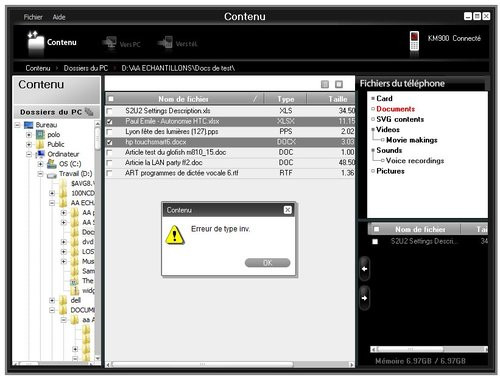Screen dimensions: 500x380
Task: Collapse the DOCUM folder node
Action: click(x=52, y=310)
